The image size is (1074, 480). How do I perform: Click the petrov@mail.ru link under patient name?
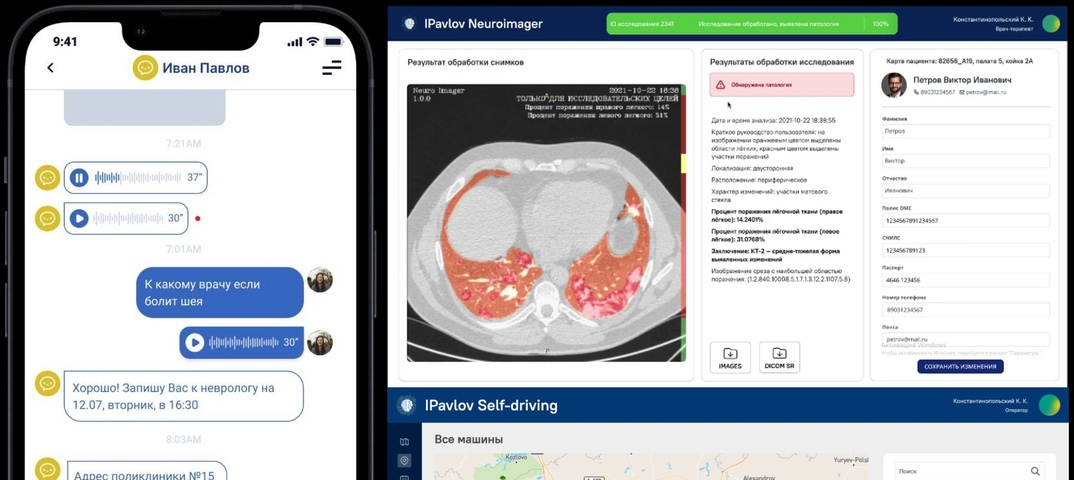(x=985, y=92)
